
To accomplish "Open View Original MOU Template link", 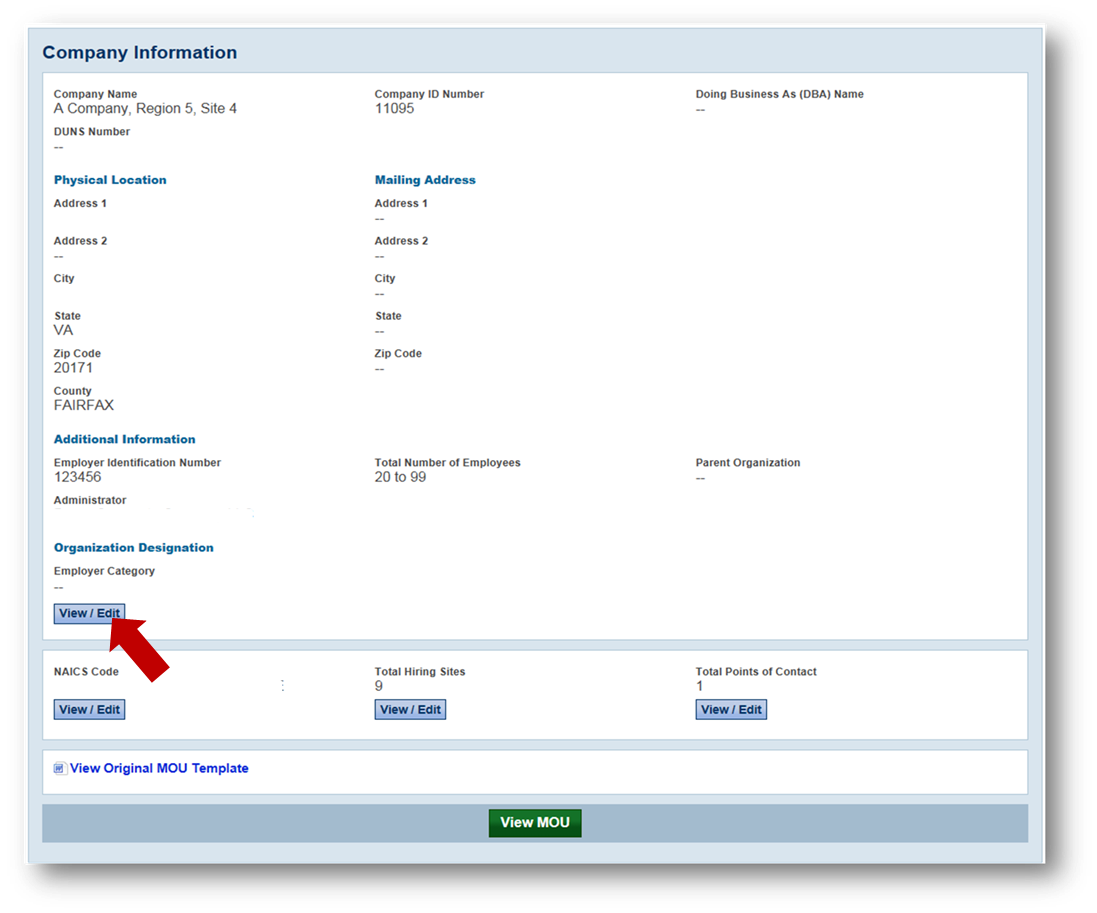I will point(159,768).
